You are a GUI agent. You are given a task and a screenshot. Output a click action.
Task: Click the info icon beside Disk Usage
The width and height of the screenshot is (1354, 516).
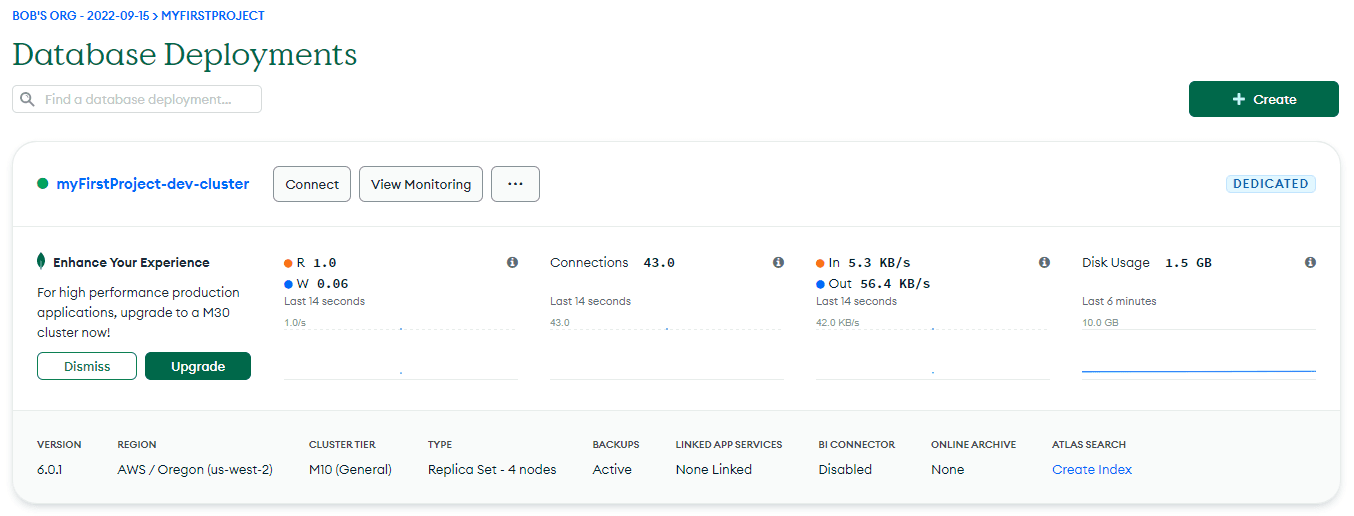pos(1310,263)
